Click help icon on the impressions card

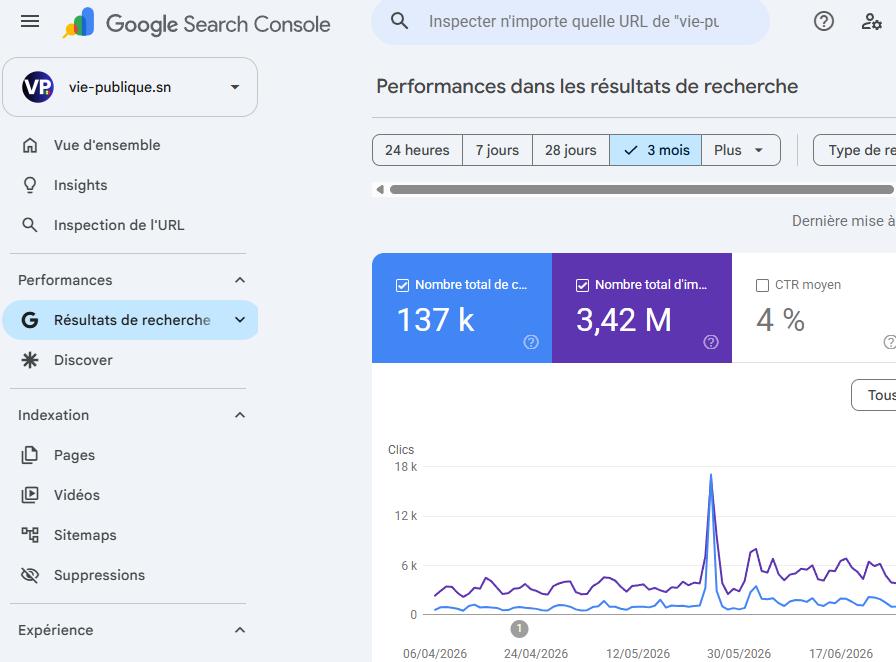pos(711,342)
